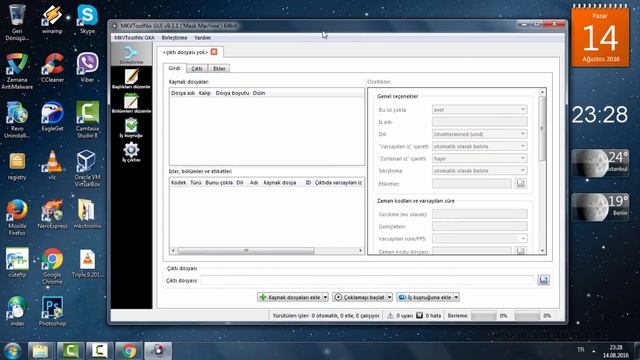The height and width of the screenshot is (360, 640).
Task: Open the Windows Start menu
Action: coord(13,351)
